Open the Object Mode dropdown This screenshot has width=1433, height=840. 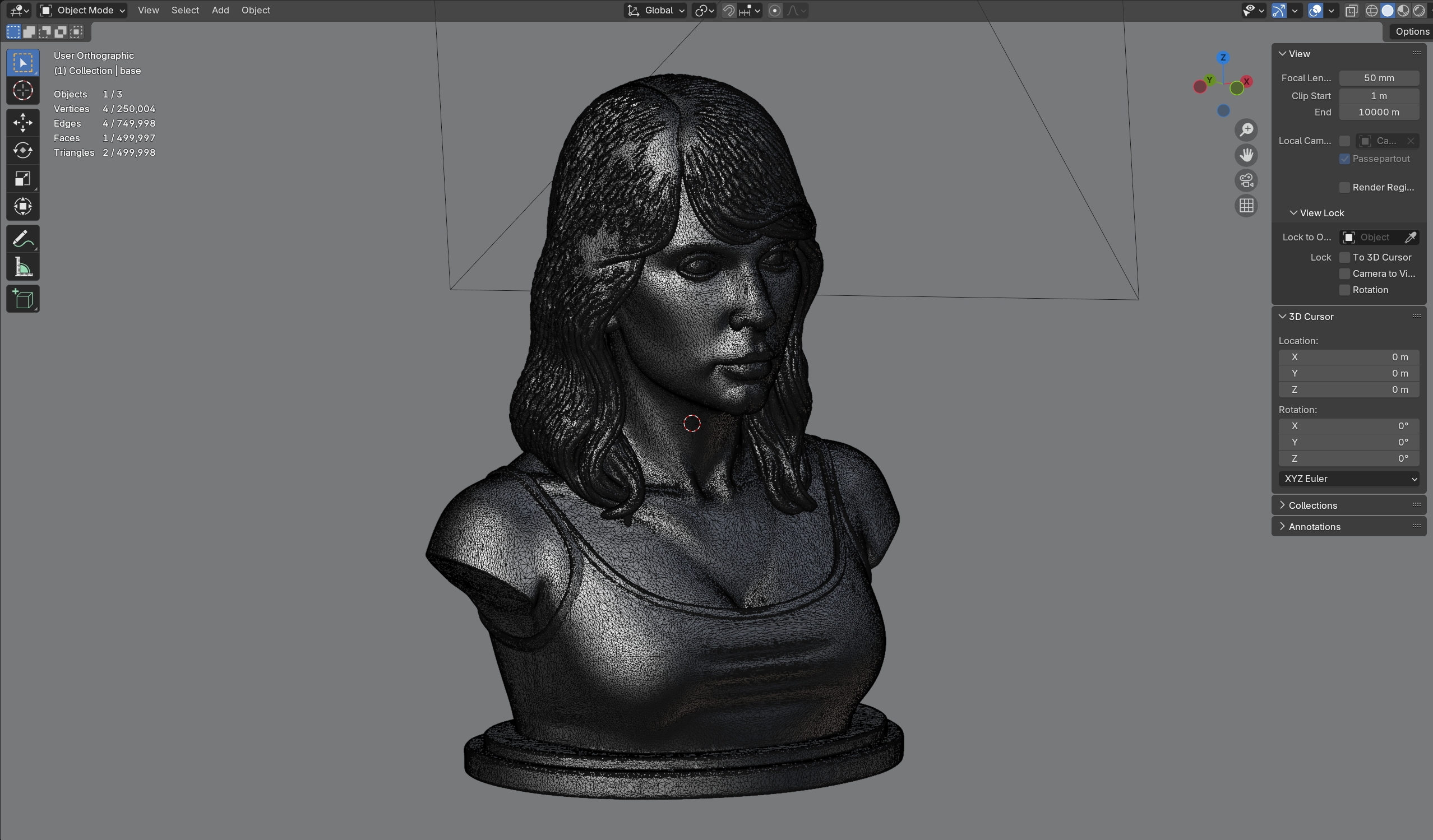(82, 10)
